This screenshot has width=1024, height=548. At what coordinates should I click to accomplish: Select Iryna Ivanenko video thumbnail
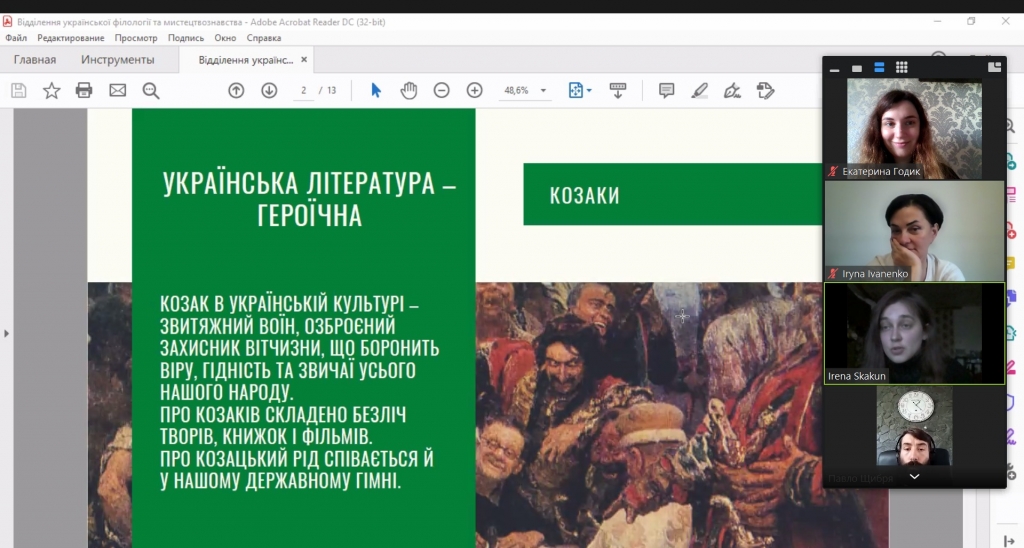pyautogui.click(x=914, y=231)
